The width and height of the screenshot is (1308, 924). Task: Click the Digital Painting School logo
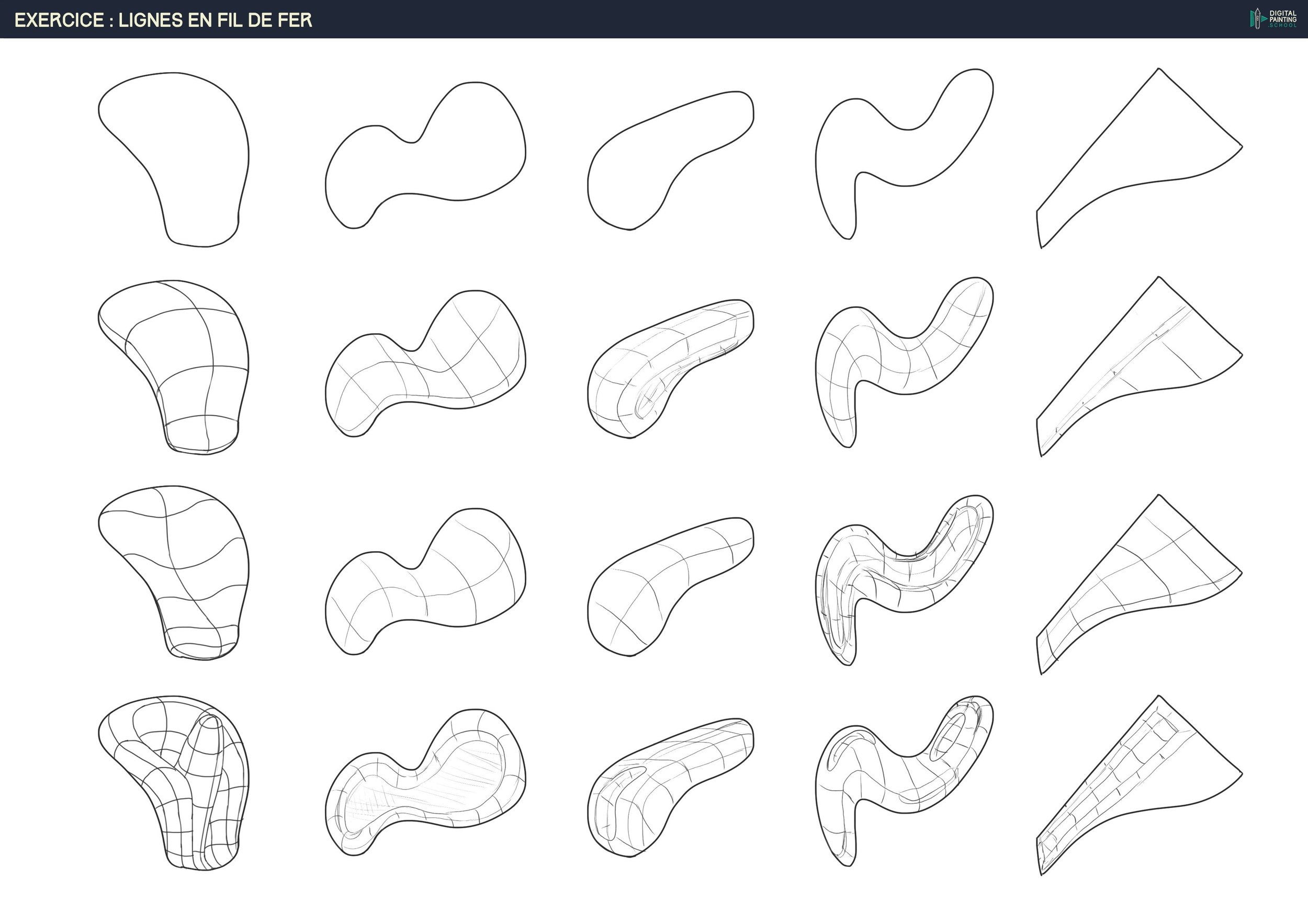coord(1272,19)
